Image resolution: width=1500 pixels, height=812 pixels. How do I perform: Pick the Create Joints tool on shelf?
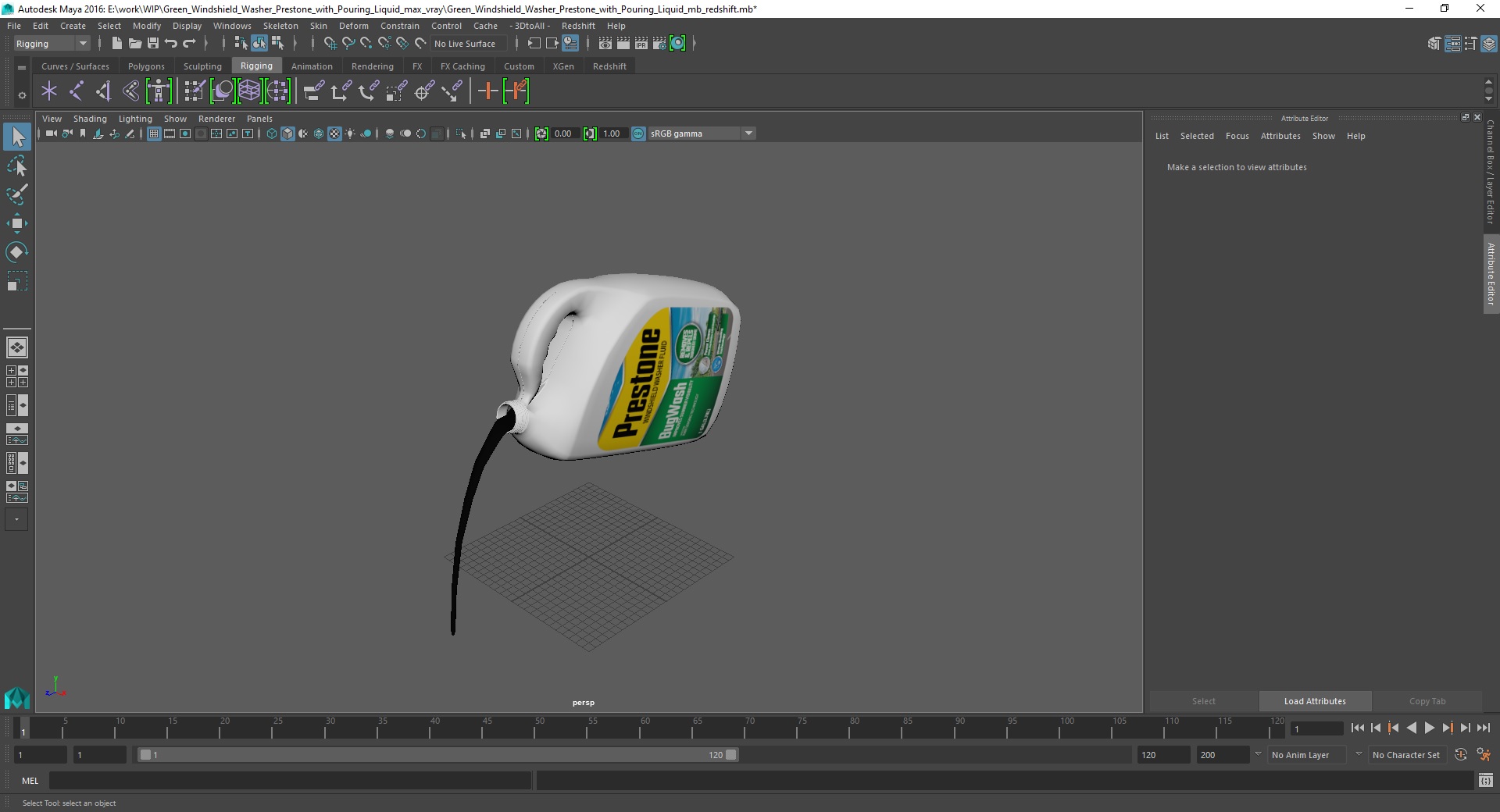click(77, 91)
